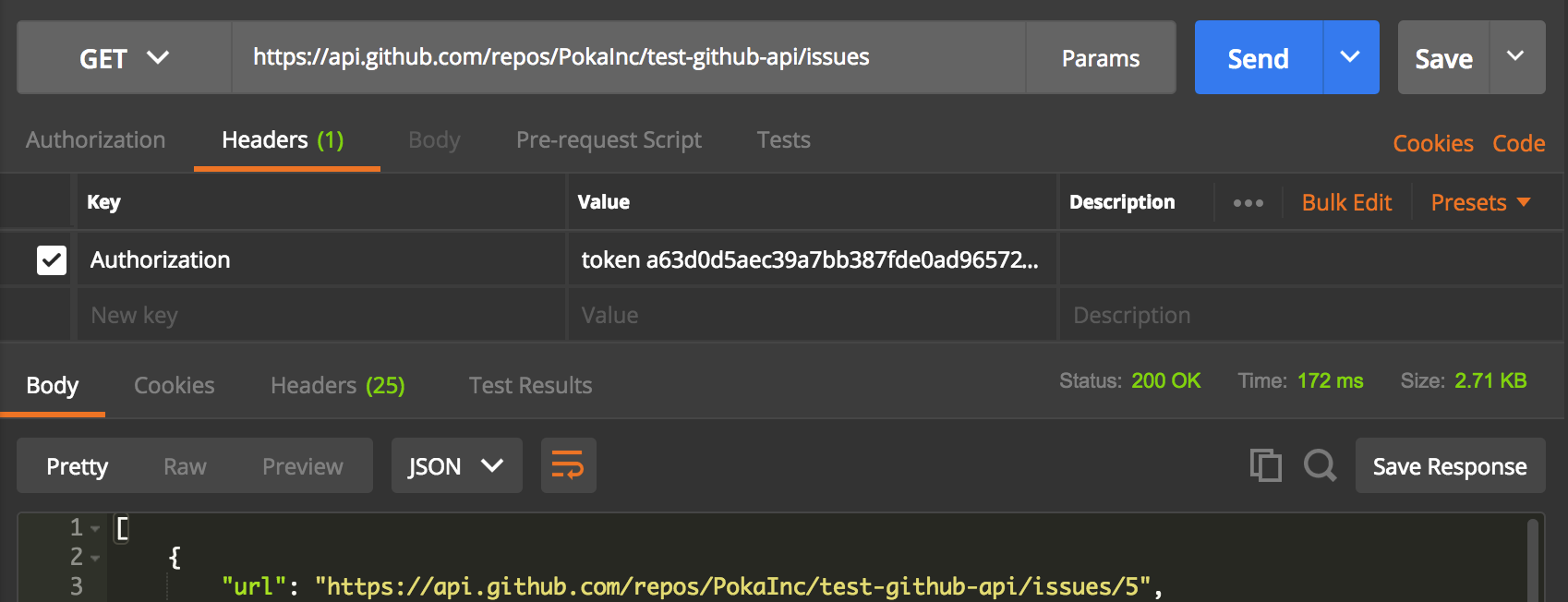This screenshot has height=602, width=1568.
Task: Select Raw response view
Action: (185, 467)
